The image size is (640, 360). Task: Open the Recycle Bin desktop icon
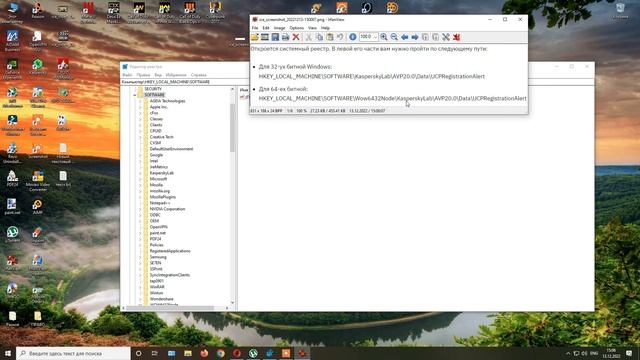point(620,11)
